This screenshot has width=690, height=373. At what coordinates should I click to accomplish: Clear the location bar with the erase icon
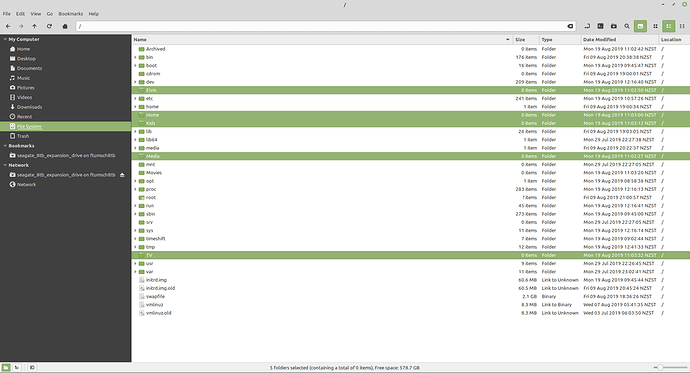point(570,26)
